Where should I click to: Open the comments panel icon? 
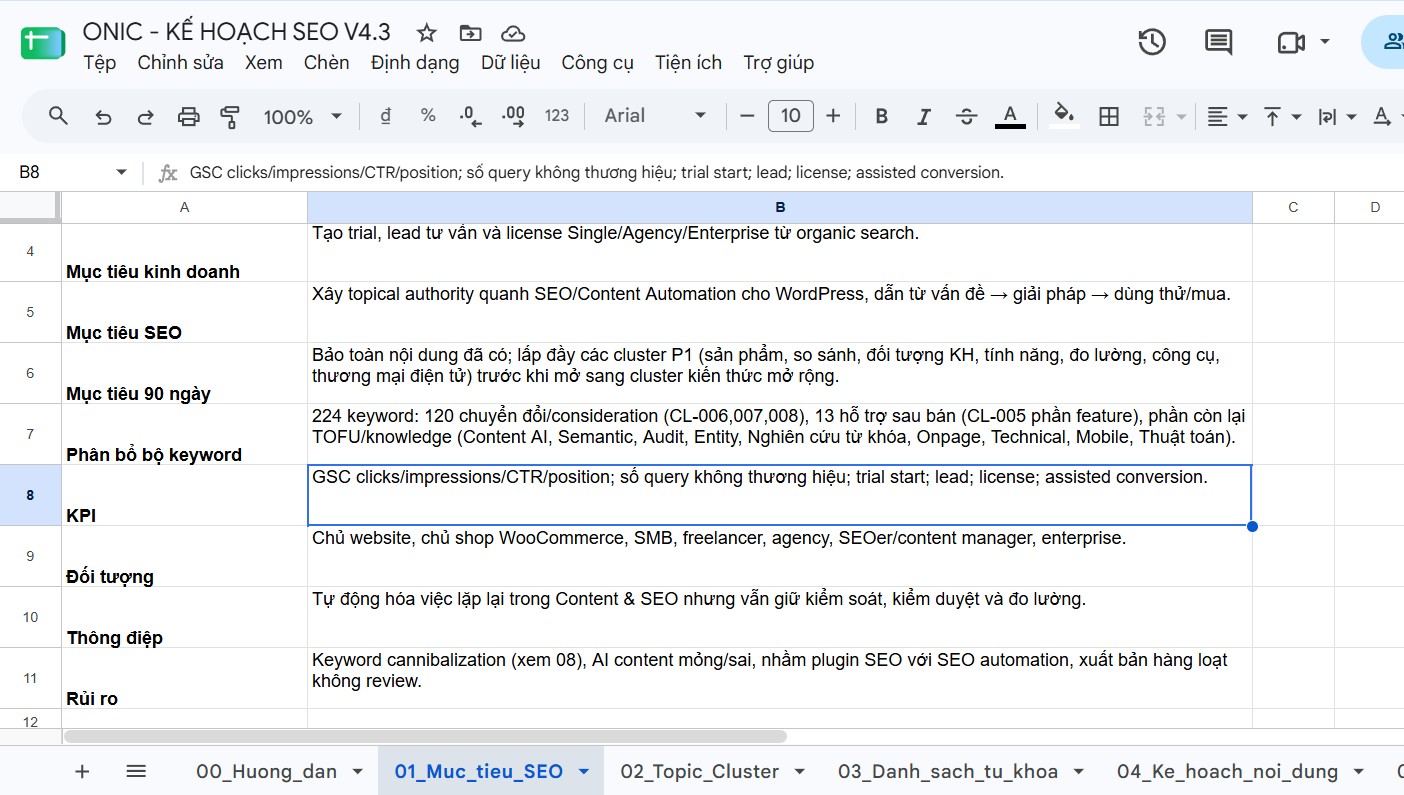click(1218, 42)
